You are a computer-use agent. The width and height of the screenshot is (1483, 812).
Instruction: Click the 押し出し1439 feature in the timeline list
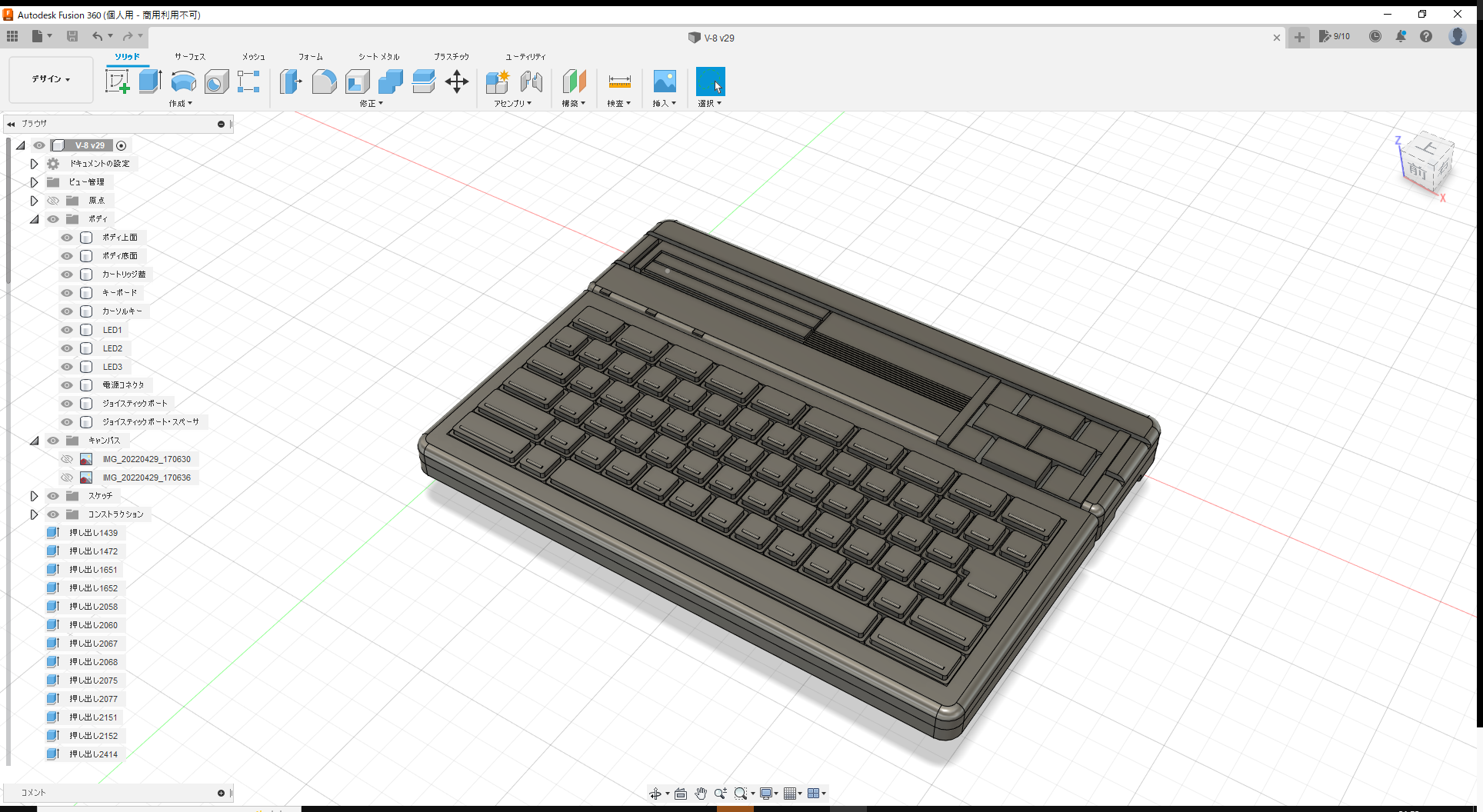94,532
